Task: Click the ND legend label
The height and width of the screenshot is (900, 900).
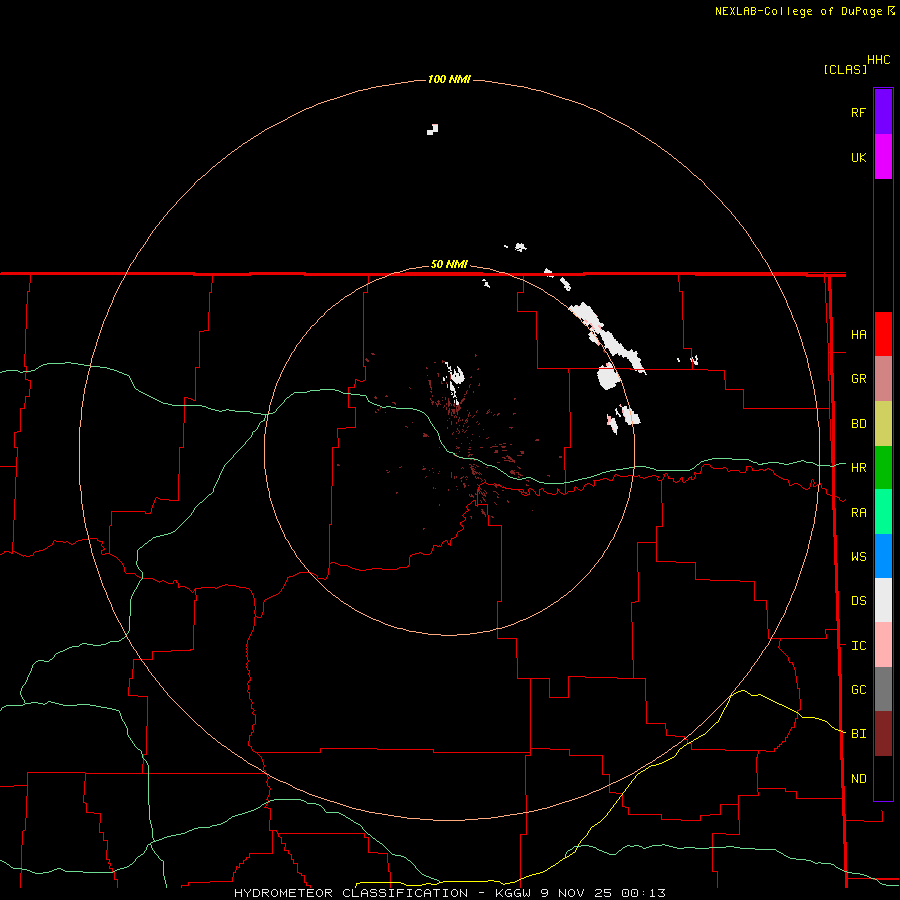Action: click(858, 778)
